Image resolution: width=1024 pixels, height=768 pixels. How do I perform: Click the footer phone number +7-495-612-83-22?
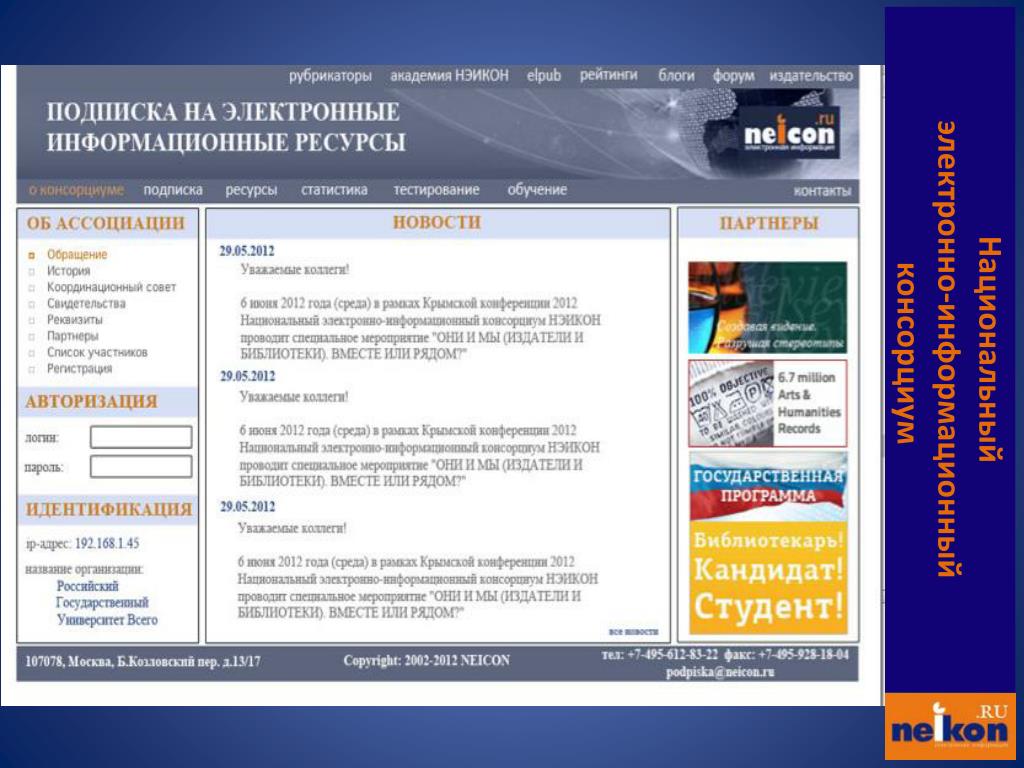672,654
